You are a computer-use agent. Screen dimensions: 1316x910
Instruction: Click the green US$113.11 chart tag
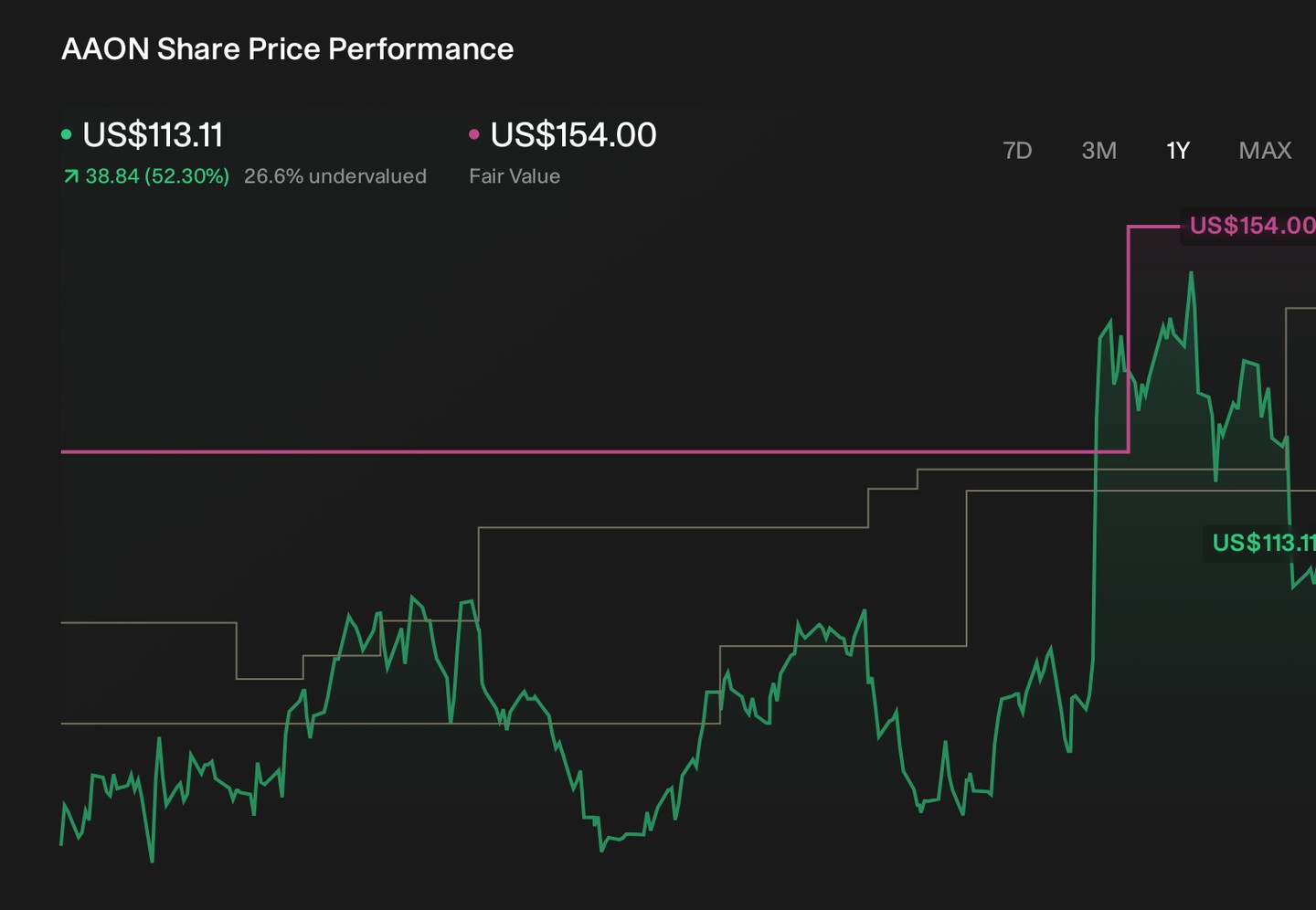tap(1261, 543)
